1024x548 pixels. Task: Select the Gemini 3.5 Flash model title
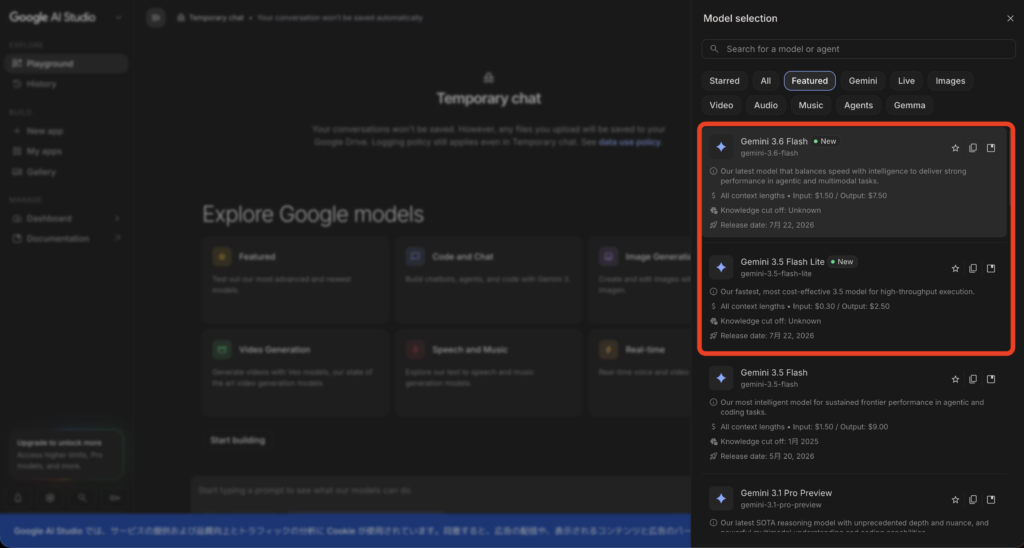774,372
